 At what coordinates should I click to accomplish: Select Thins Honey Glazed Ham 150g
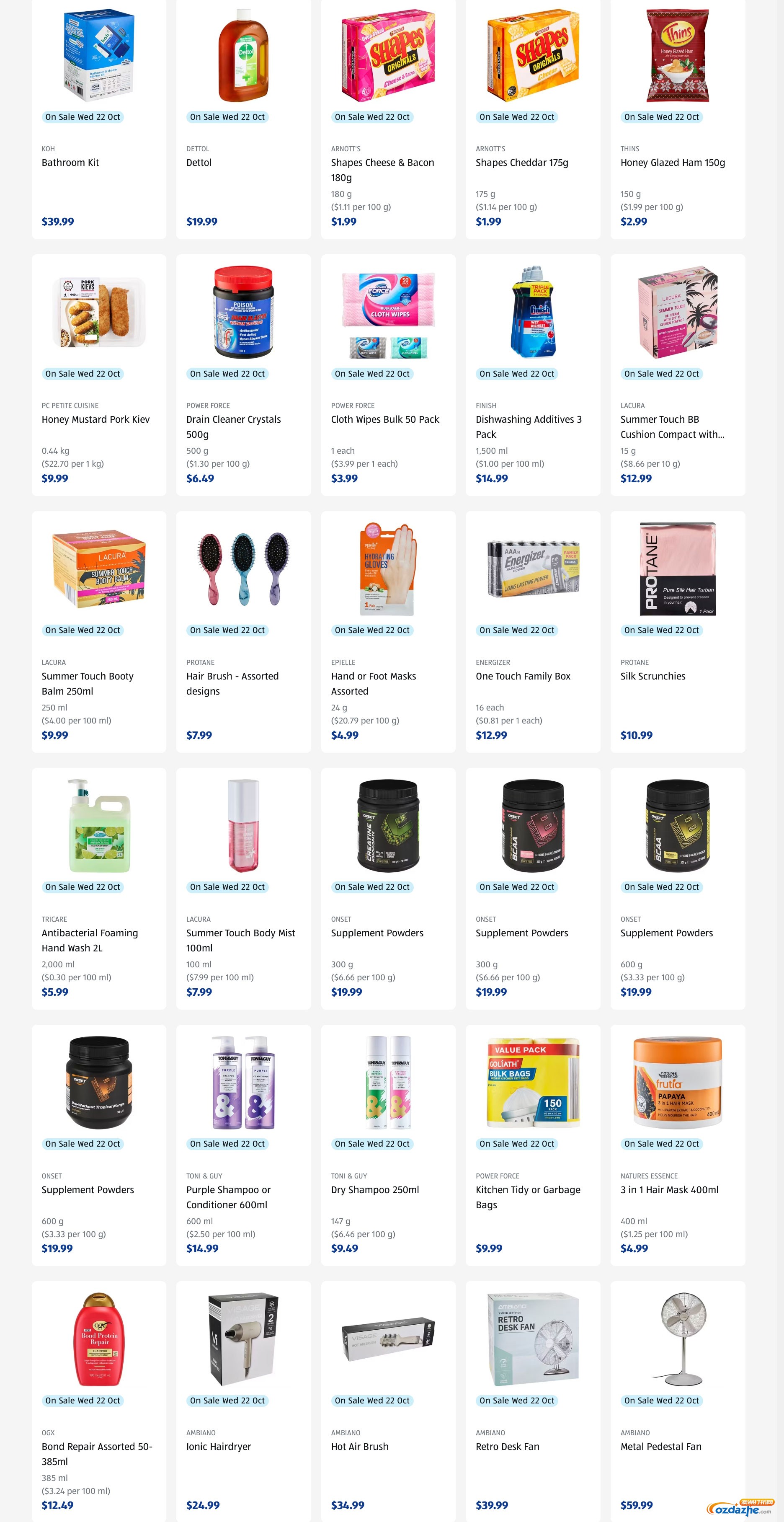click(672, 163)
